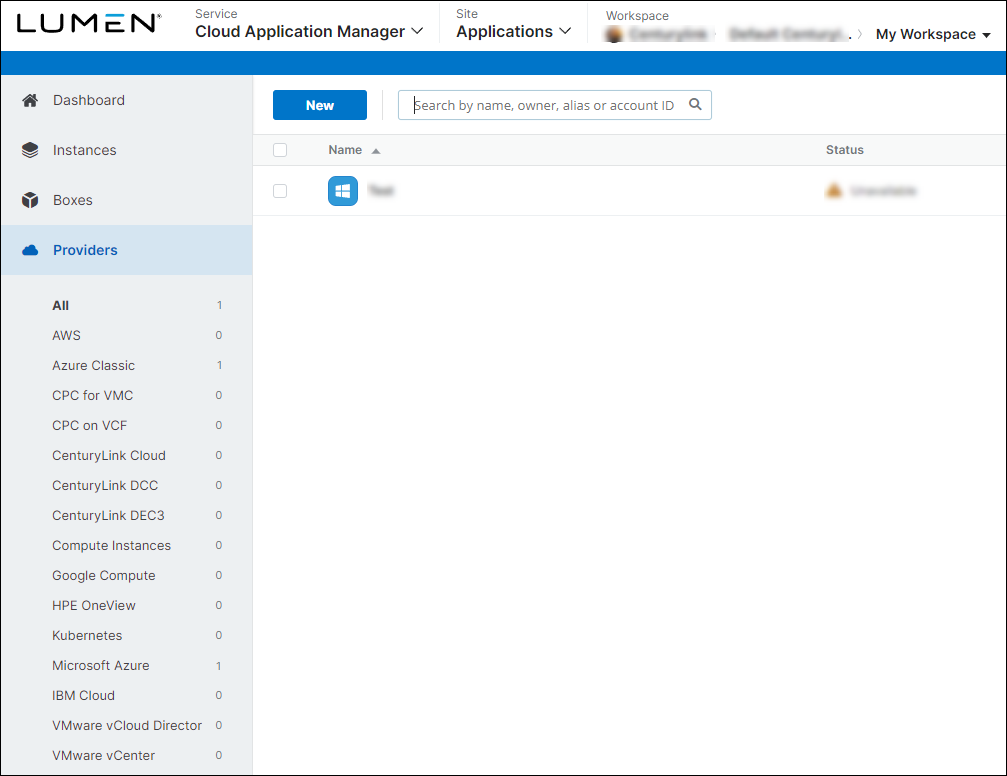Filter providers by HPE OneView
This screenshot has width=1007, height=776.
tap(94, 606)
